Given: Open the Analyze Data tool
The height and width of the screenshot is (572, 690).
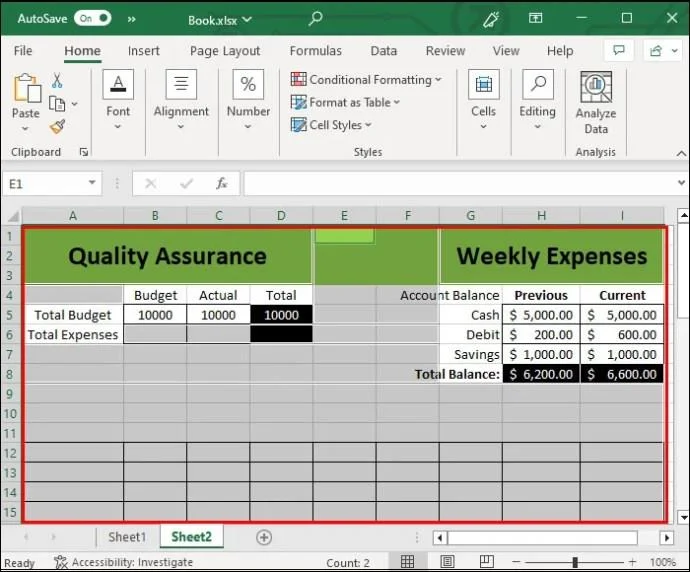Looking at the screenshot, I should tap(596, 103).
